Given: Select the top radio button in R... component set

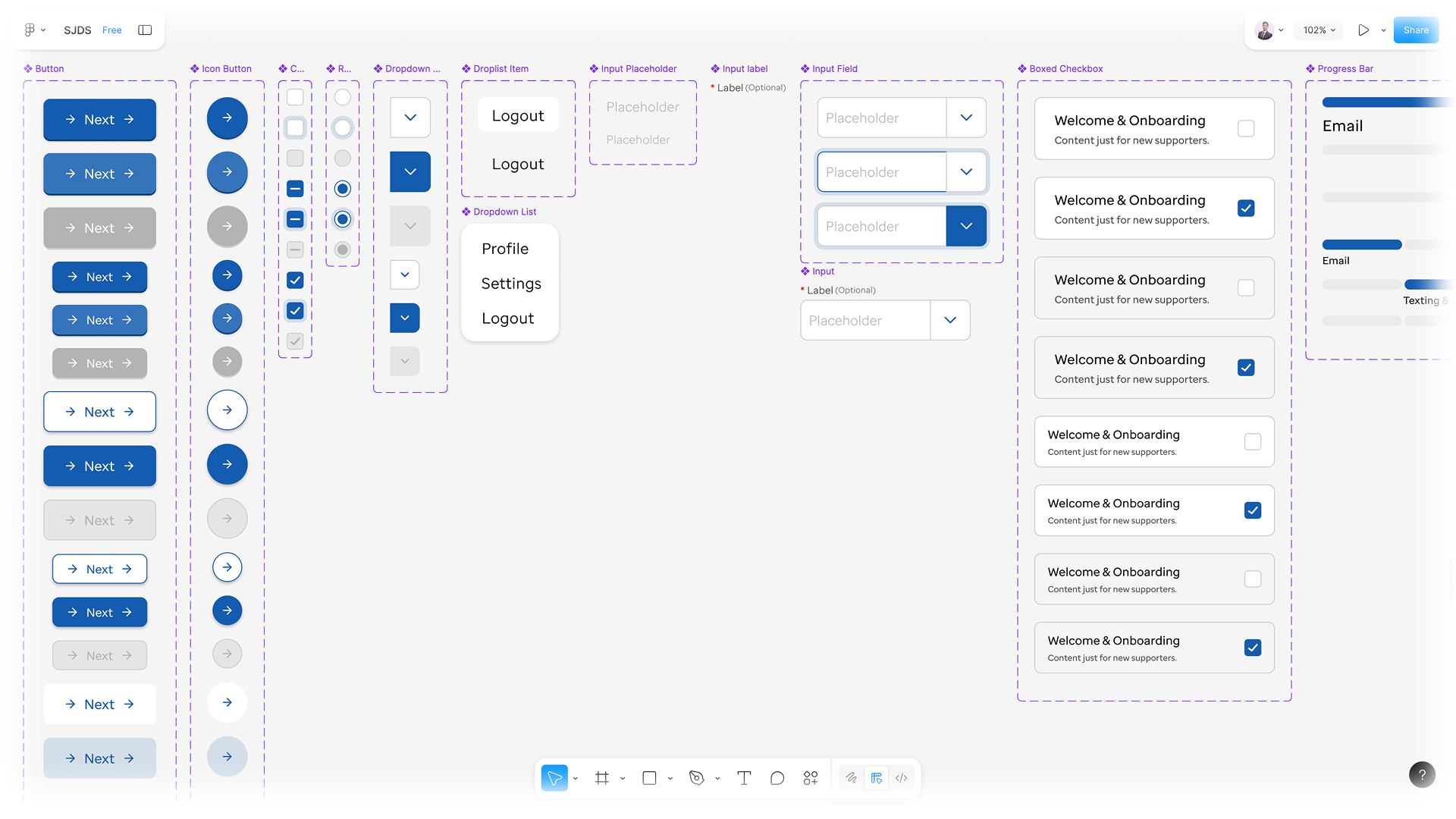Looking at the screenshot, I should [343, 97].
